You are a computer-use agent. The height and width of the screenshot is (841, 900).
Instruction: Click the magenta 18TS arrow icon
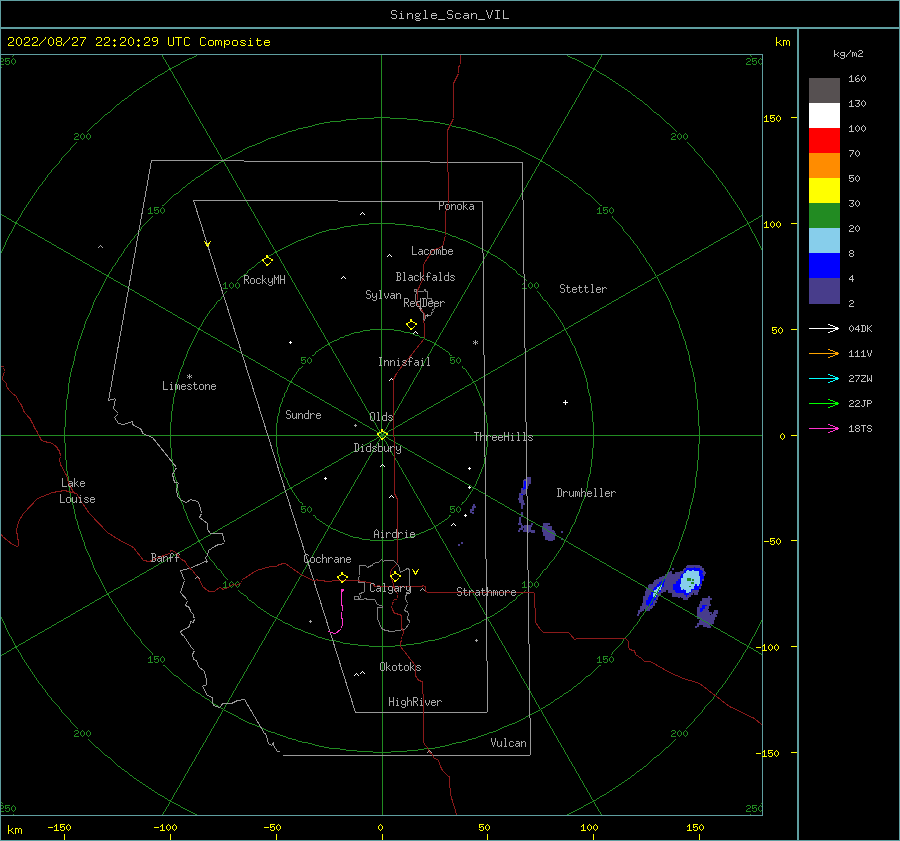point(824,428)
